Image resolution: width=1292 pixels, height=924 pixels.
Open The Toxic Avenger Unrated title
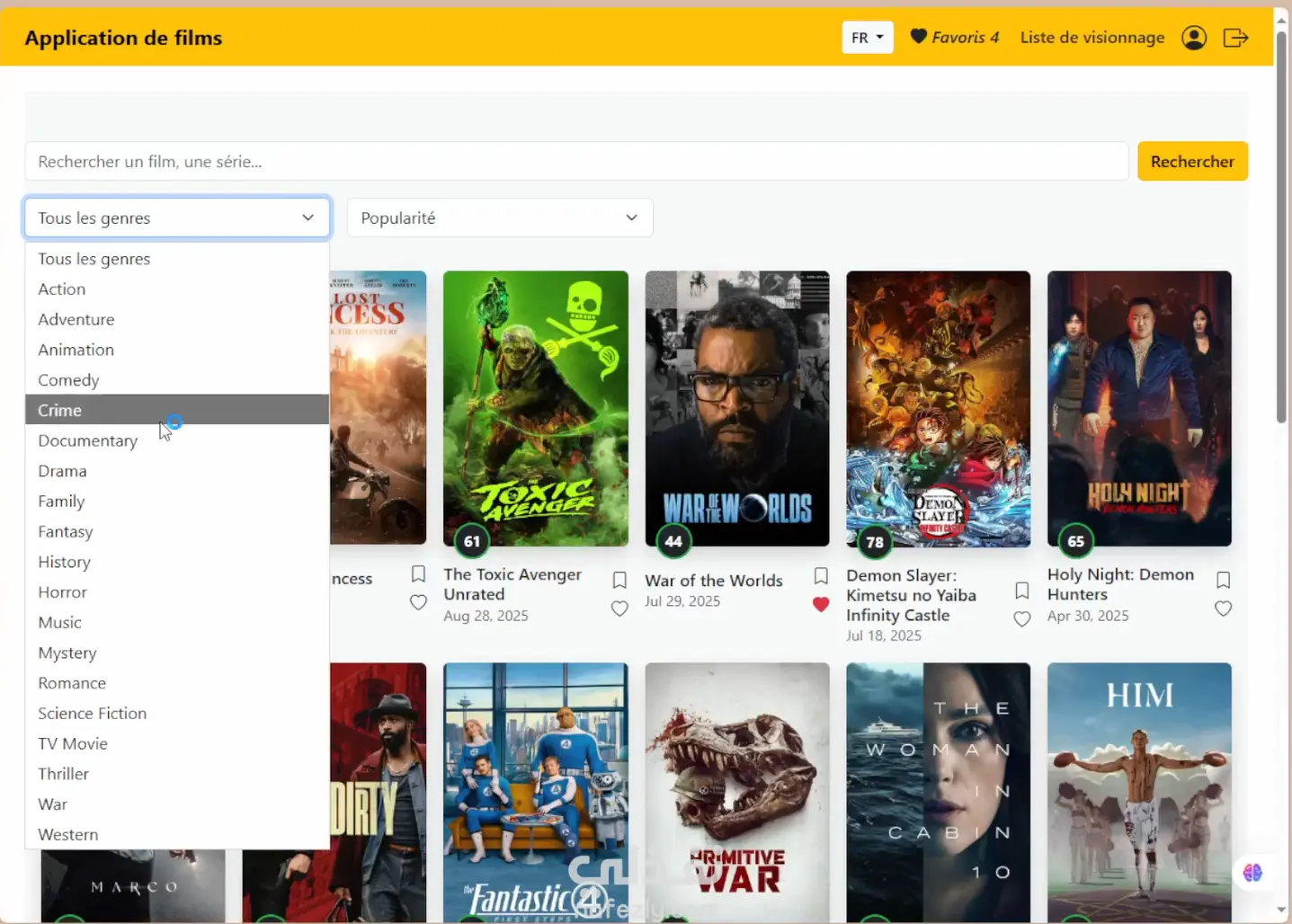[x=512, y=584]
